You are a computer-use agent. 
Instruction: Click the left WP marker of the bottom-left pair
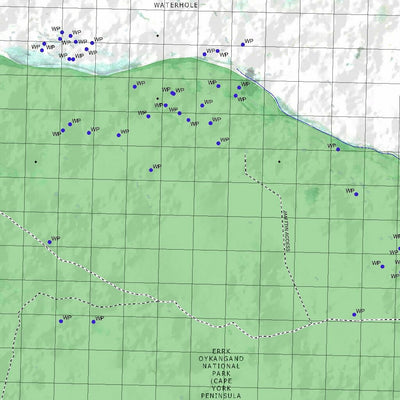click(x=61, y=321)
